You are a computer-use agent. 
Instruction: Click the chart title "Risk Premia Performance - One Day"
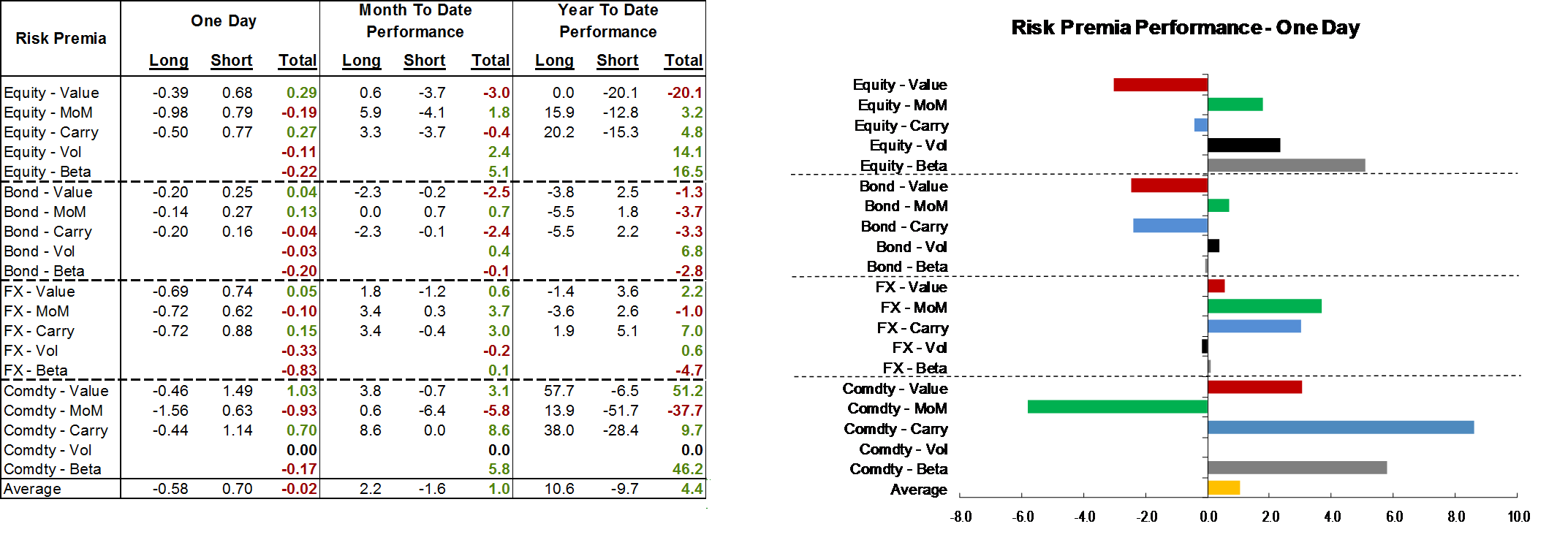(1185, 28)
